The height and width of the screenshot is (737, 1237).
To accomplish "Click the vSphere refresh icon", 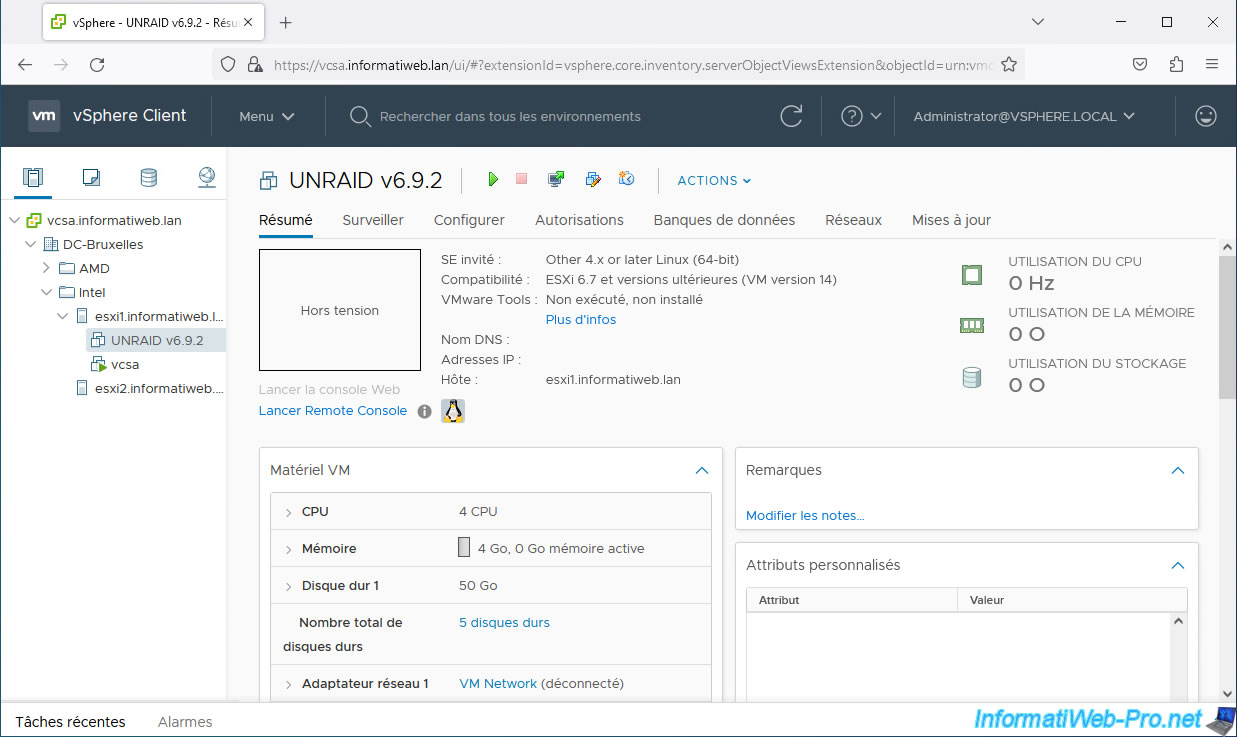I will (x=791, y=116).
